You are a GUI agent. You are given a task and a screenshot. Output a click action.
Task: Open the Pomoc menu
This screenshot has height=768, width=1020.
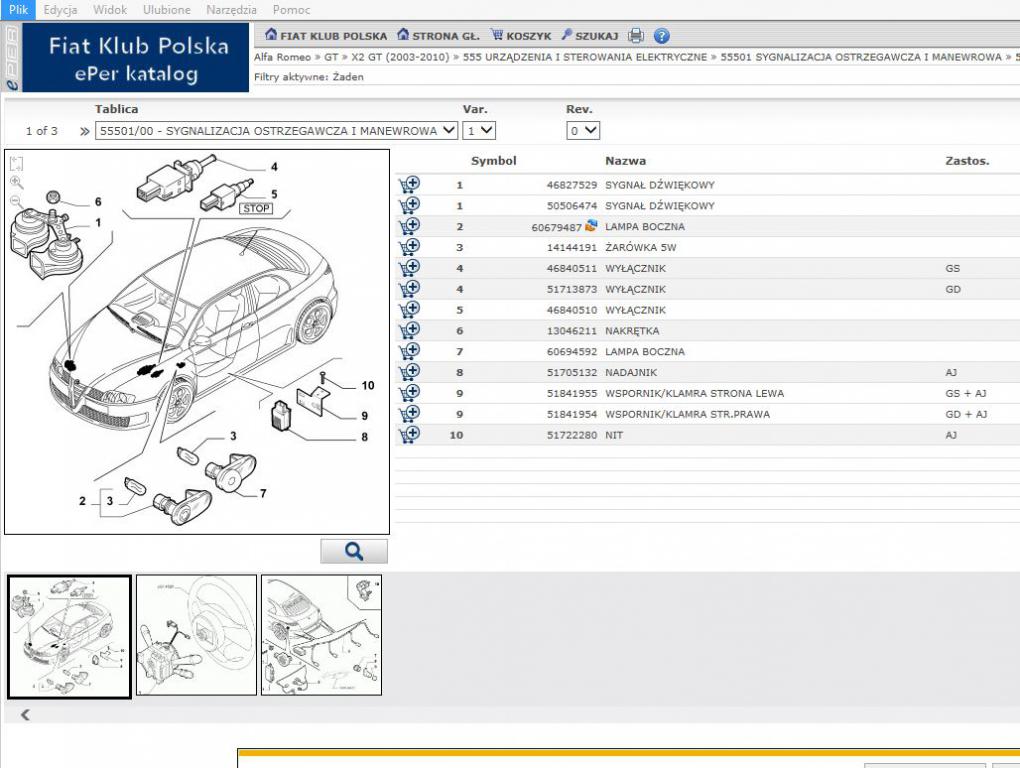[291, 10]
